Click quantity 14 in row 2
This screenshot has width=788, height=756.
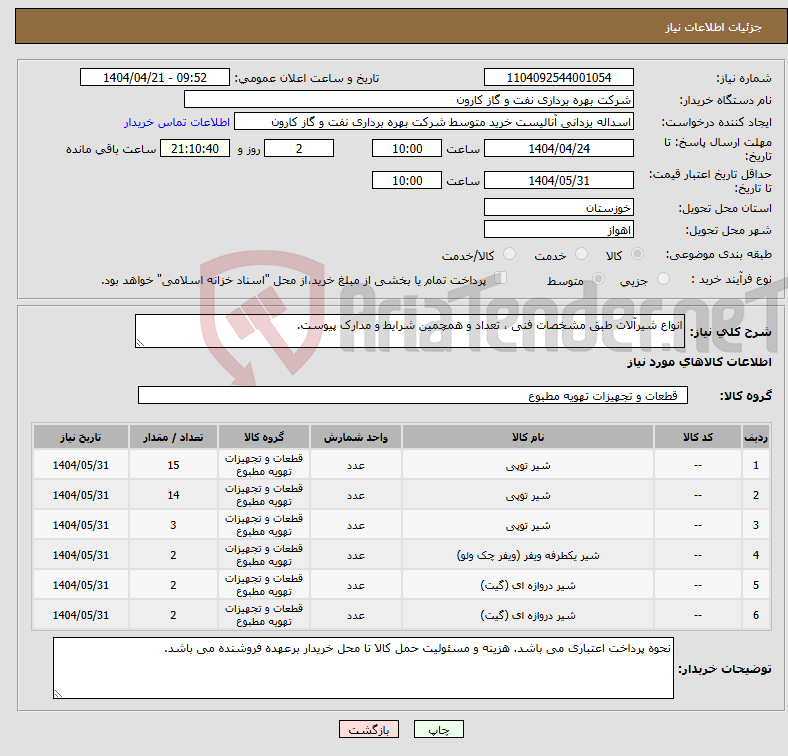tap(173, 496)
